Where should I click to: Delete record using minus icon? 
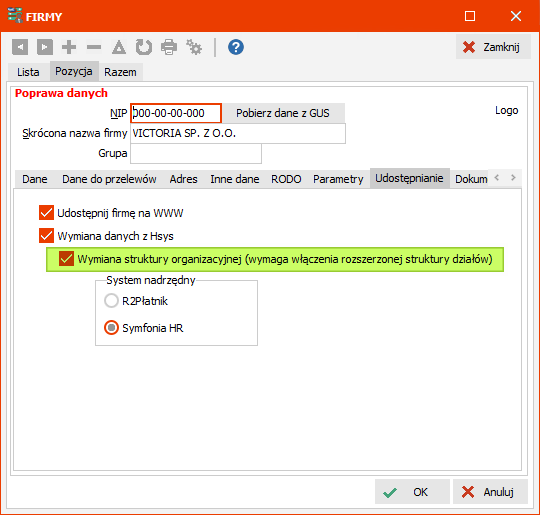pyautogui.click(x=94, y=47)
